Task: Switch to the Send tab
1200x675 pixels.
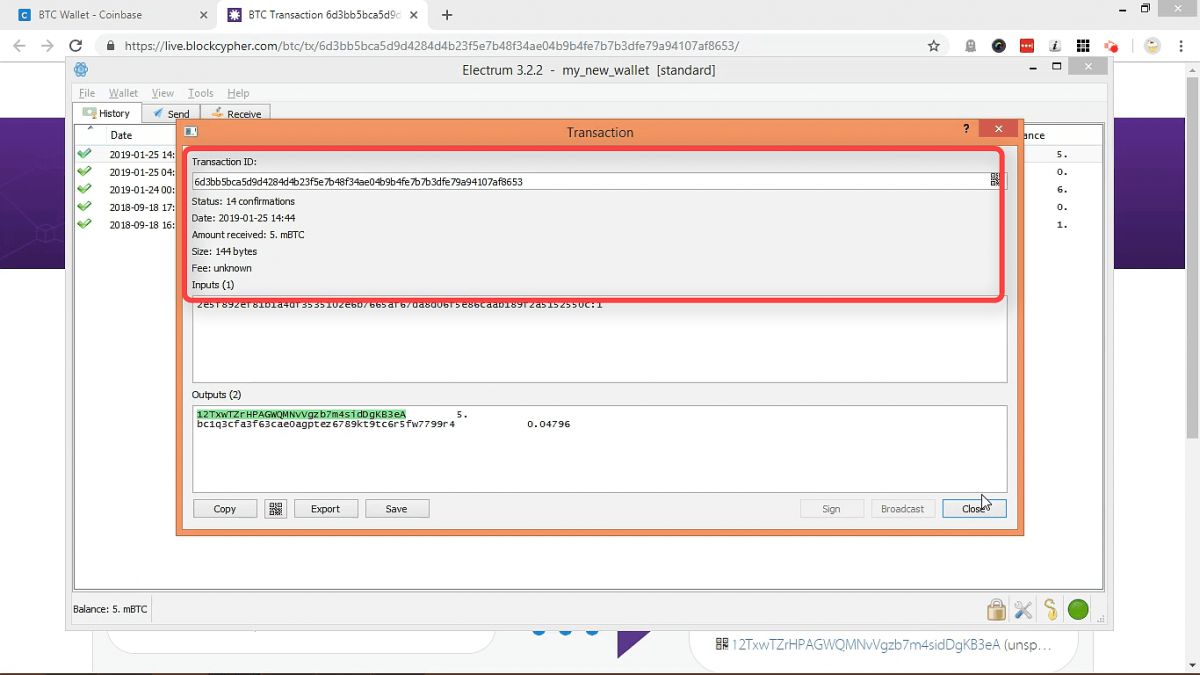Action: tap(171, 114)
